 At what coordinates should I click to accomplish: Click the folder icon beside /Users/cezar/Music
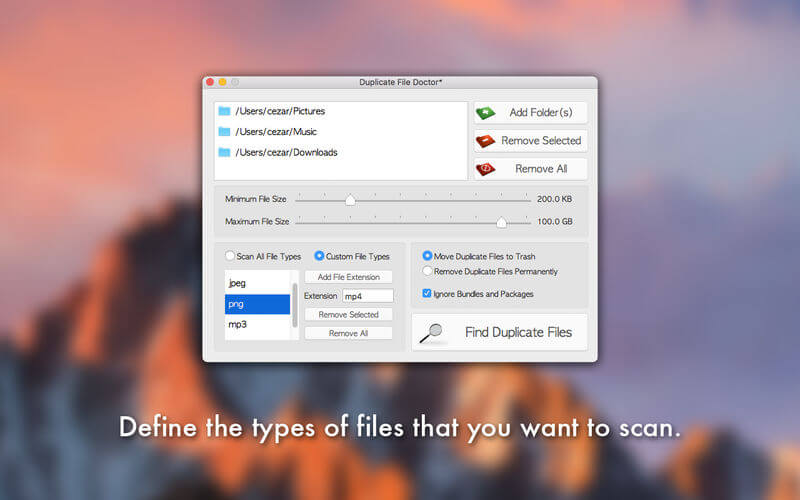point(224,132)
